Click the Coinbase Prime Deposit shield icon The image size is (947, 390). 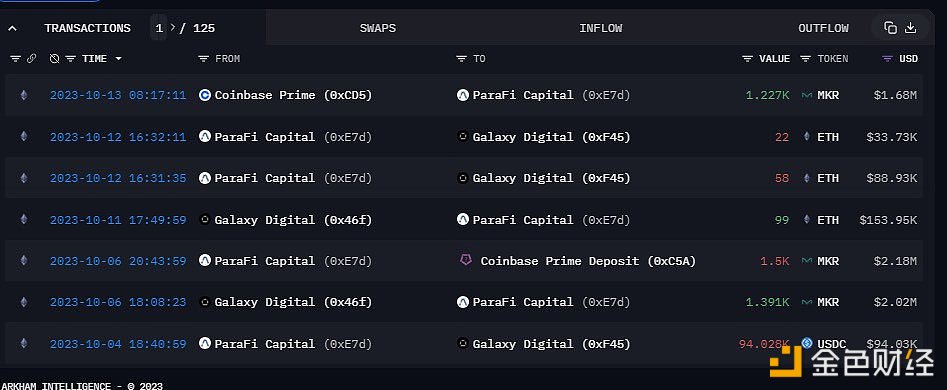[464, 261]
